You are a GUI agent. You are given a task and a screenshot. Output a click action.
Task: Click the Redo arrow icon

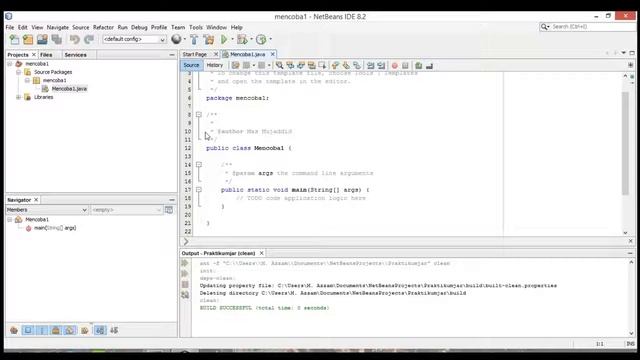pos(89,39)
